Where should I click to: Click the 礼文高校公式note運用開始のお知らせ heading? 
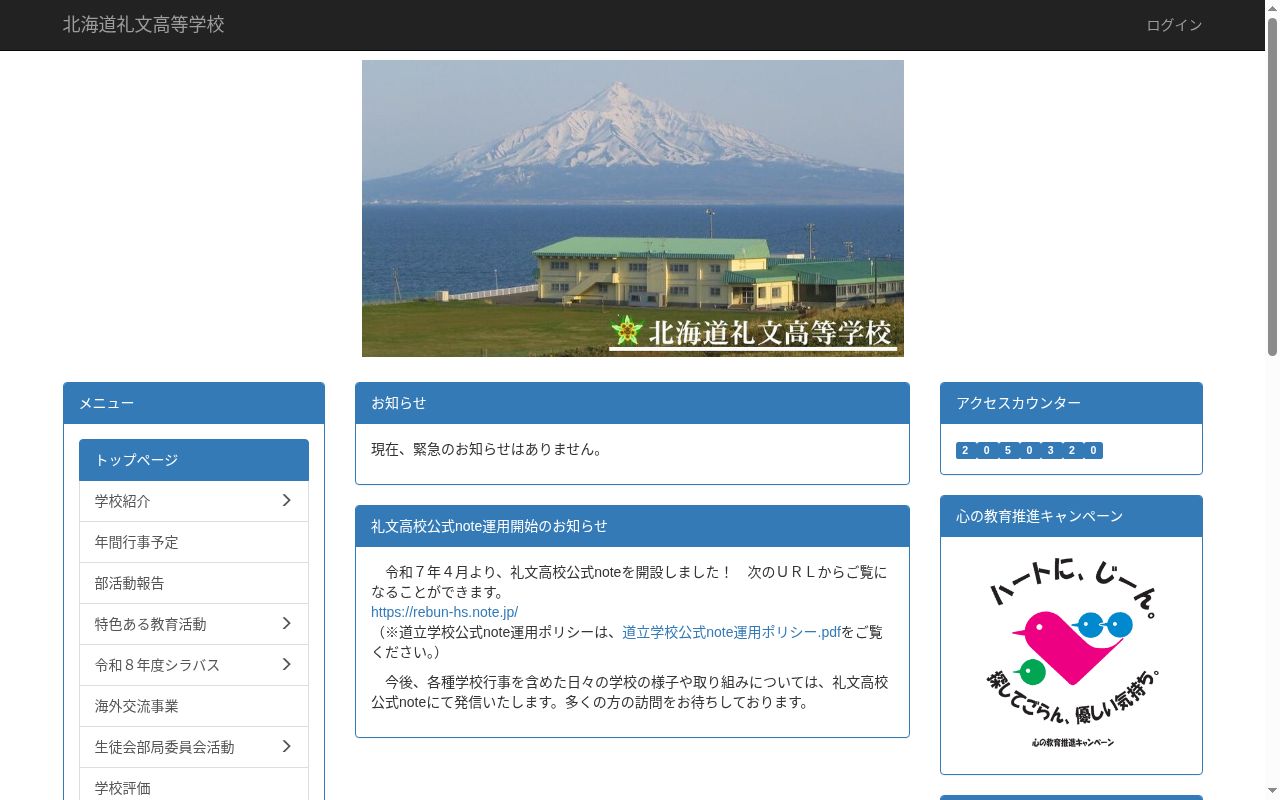632,526
